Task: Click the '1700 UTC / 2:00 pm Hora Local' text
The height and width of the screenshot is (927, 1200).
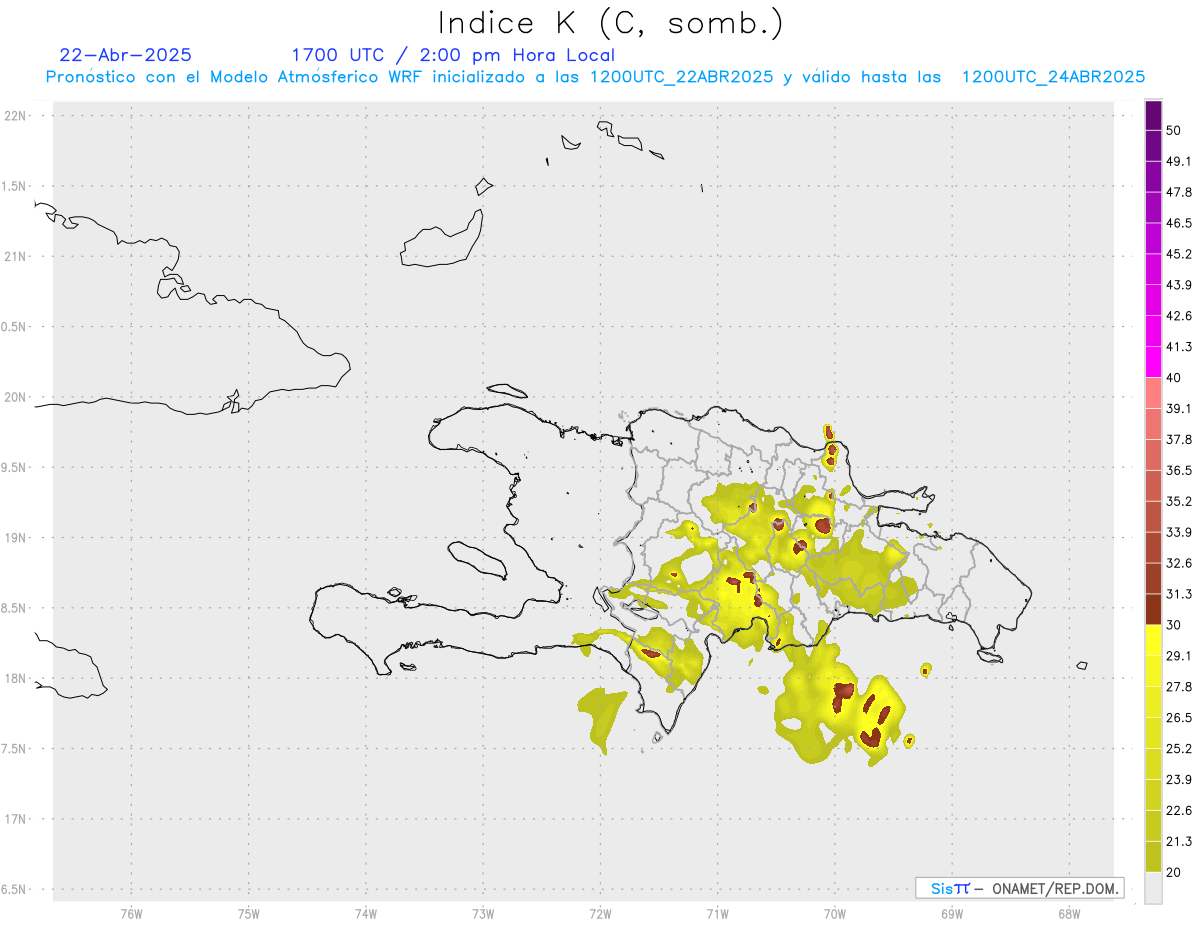Action: point(453,55)
